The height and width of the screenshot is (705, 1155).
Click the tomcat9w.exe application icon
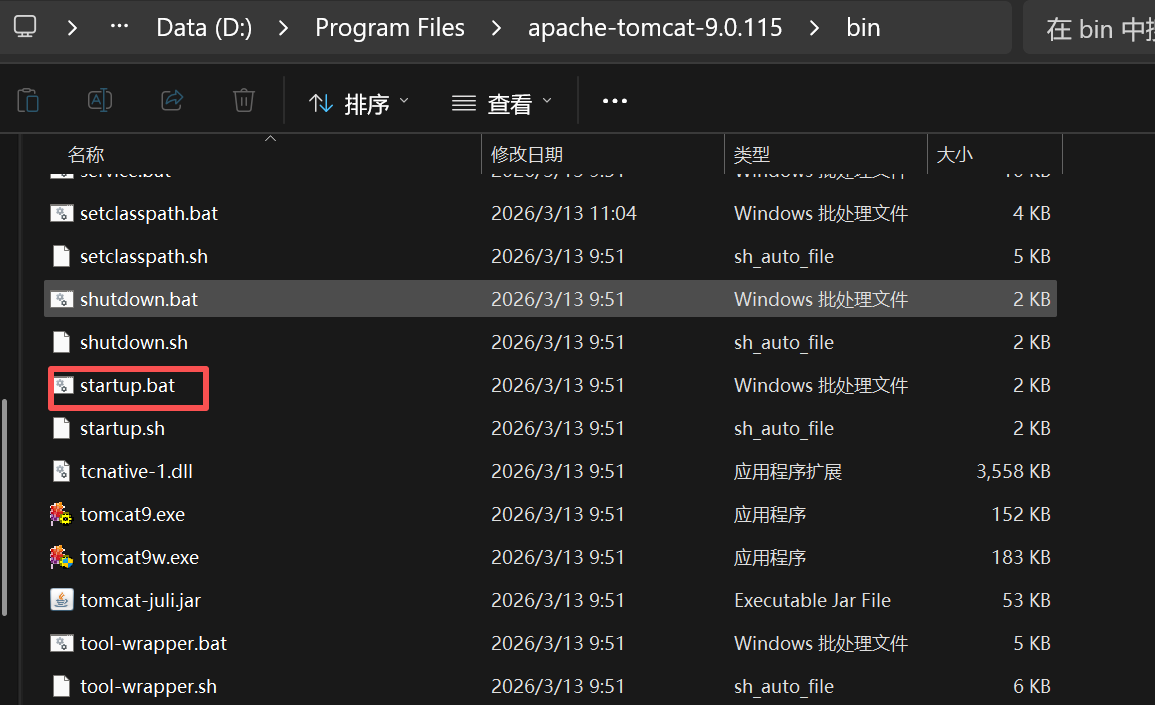click(60, 557)
